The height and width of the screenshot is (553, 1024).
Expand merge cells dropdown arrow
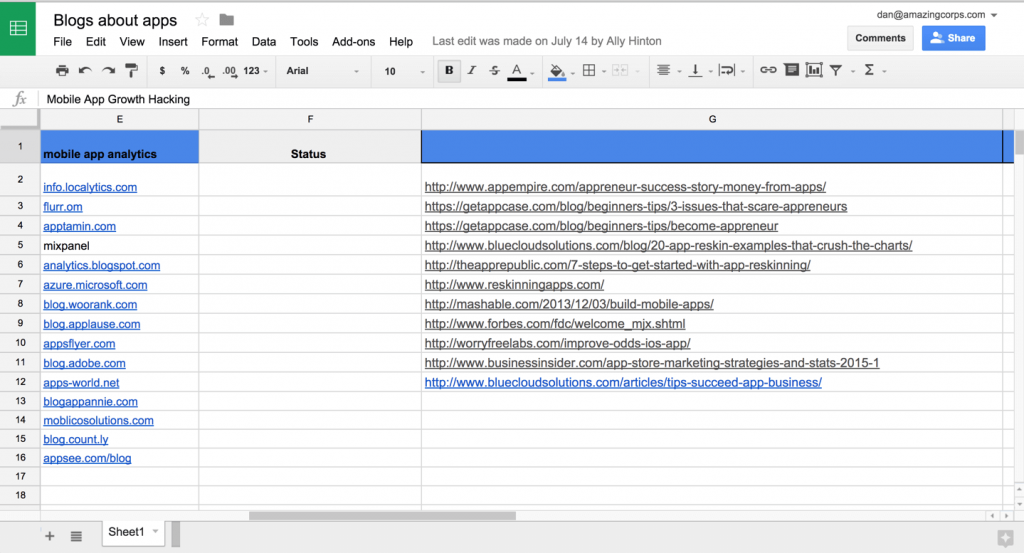[x=637, y=71]
